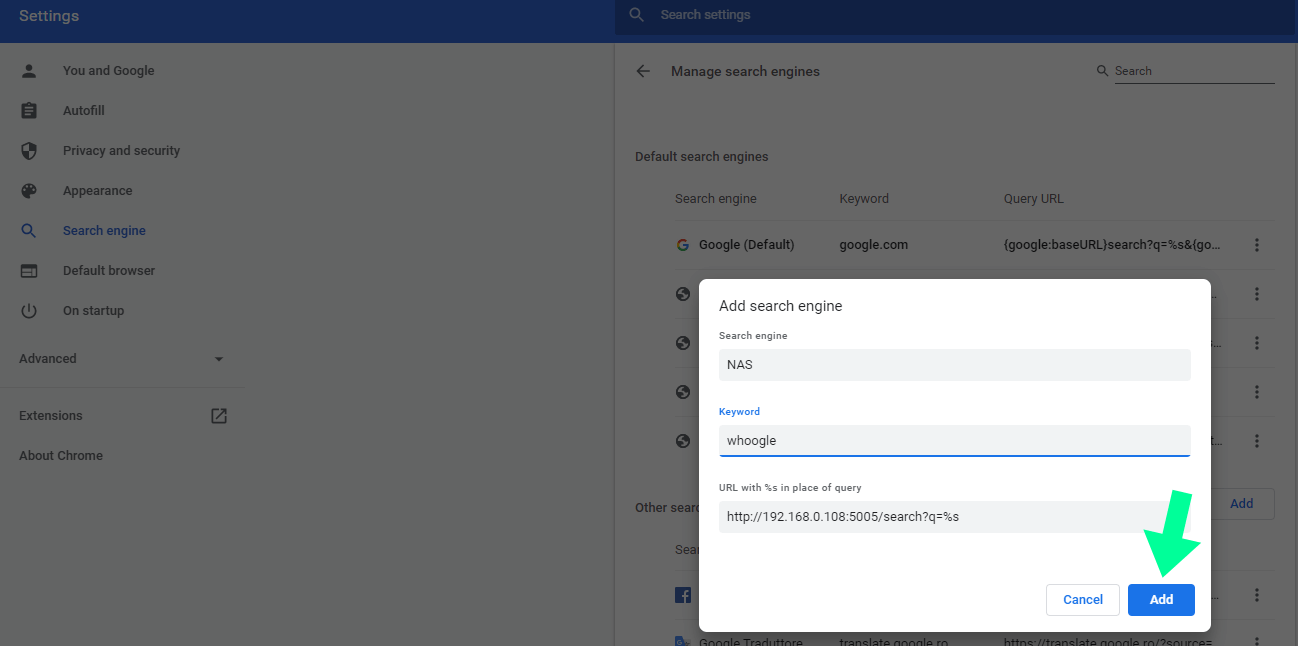
Task: Select the Autofill sidebar icon
Action: (28, 110)
